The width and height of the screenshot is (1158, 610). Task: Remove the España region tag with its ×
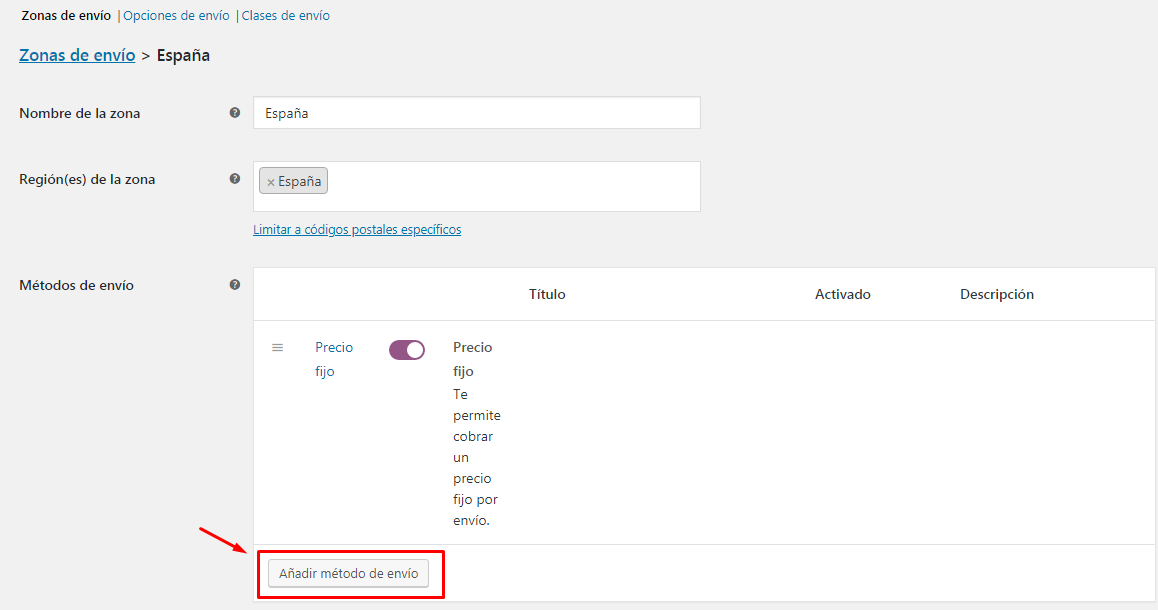coord(271,182)
